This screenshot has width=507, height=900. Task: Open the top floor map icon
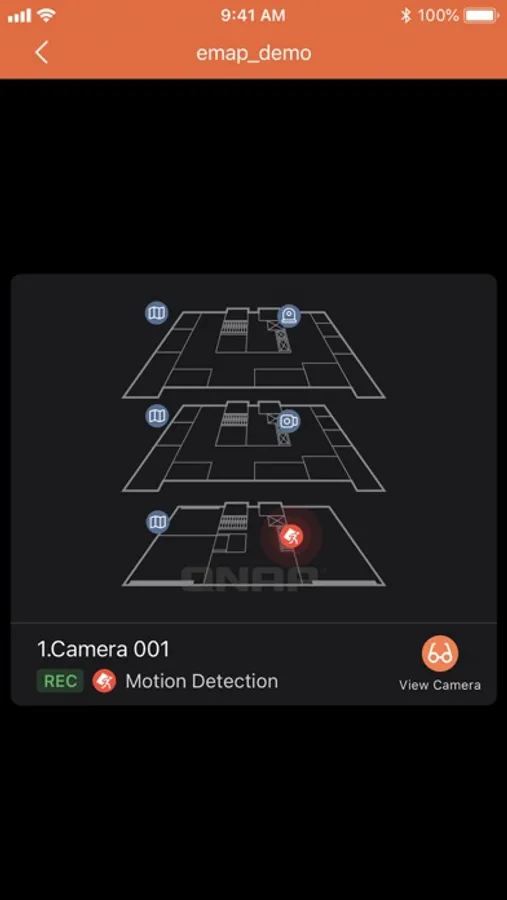156,313
